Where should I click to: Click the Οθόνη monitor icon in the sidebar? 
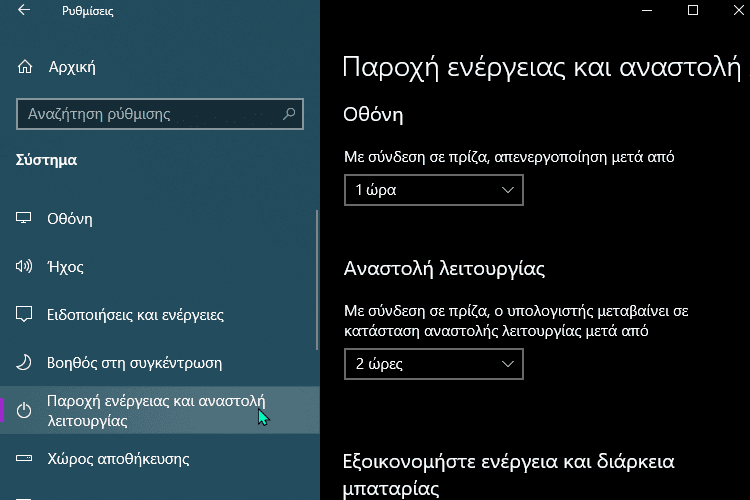(23, 218)
